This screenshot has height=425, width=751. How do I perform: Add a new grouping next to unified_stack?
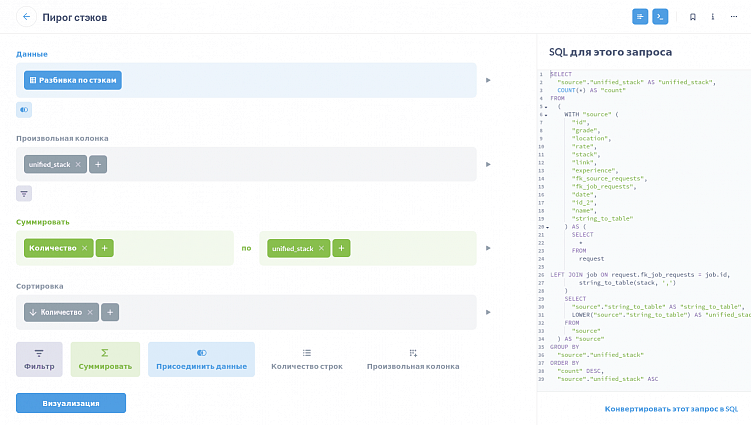tap(341, 248)
